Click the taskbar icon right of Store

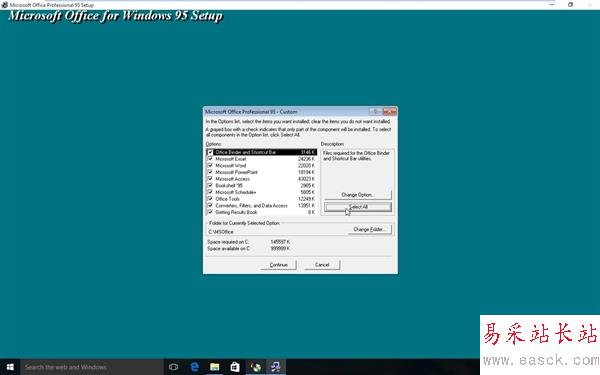(255, 367)
